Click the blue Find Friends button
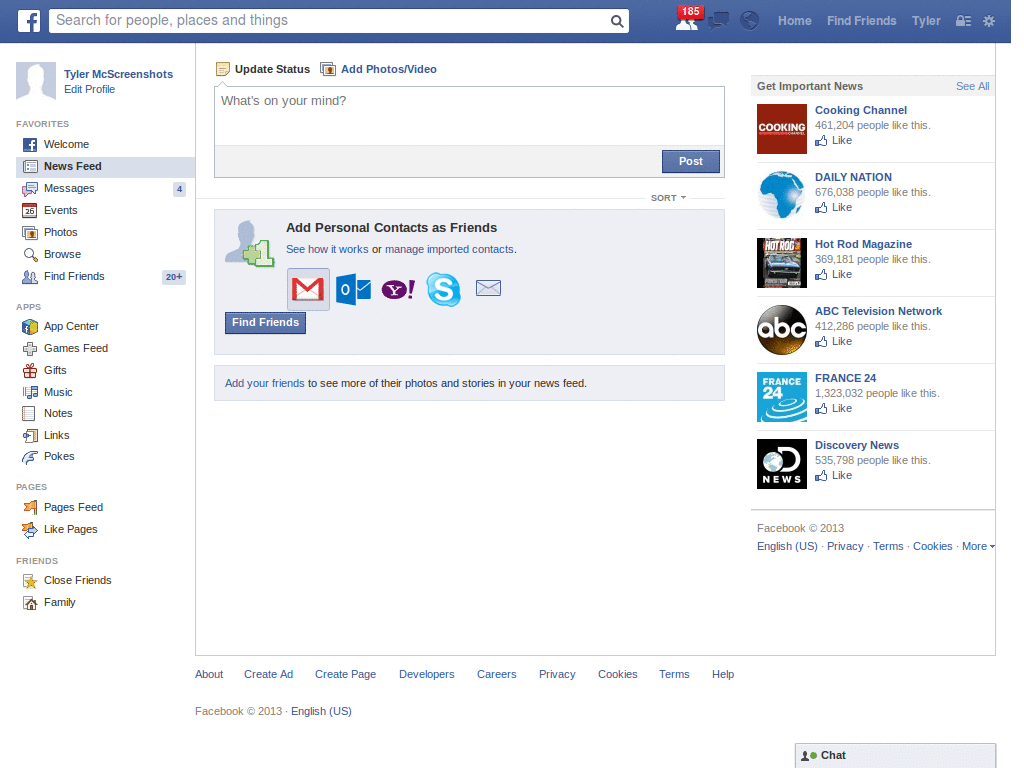 click(x=265, y=323)
